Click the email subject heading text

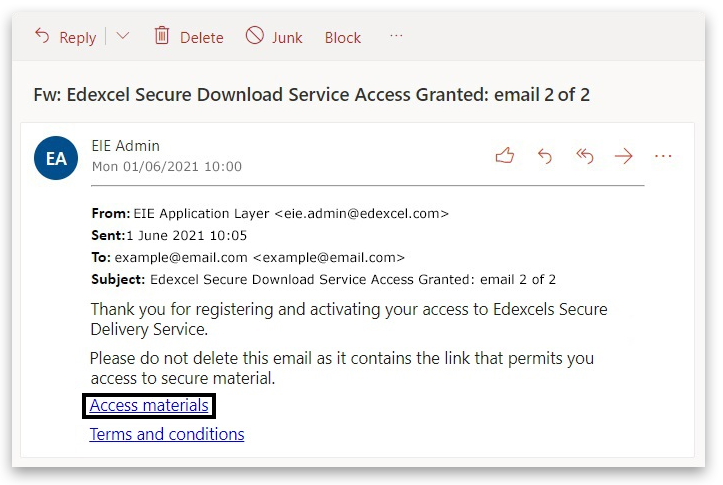(x=312, y=95)
